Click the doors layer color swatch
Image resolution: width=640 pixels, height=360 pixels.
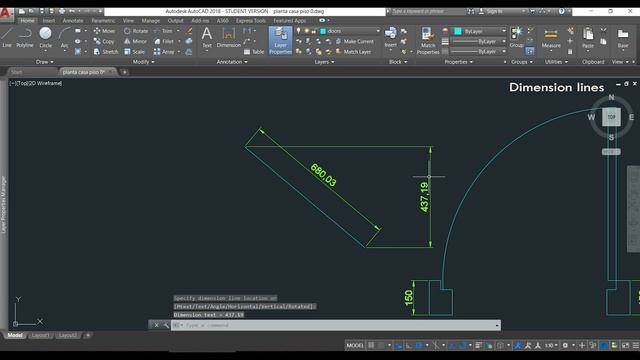pyautogui.click(x=323, y=31)
